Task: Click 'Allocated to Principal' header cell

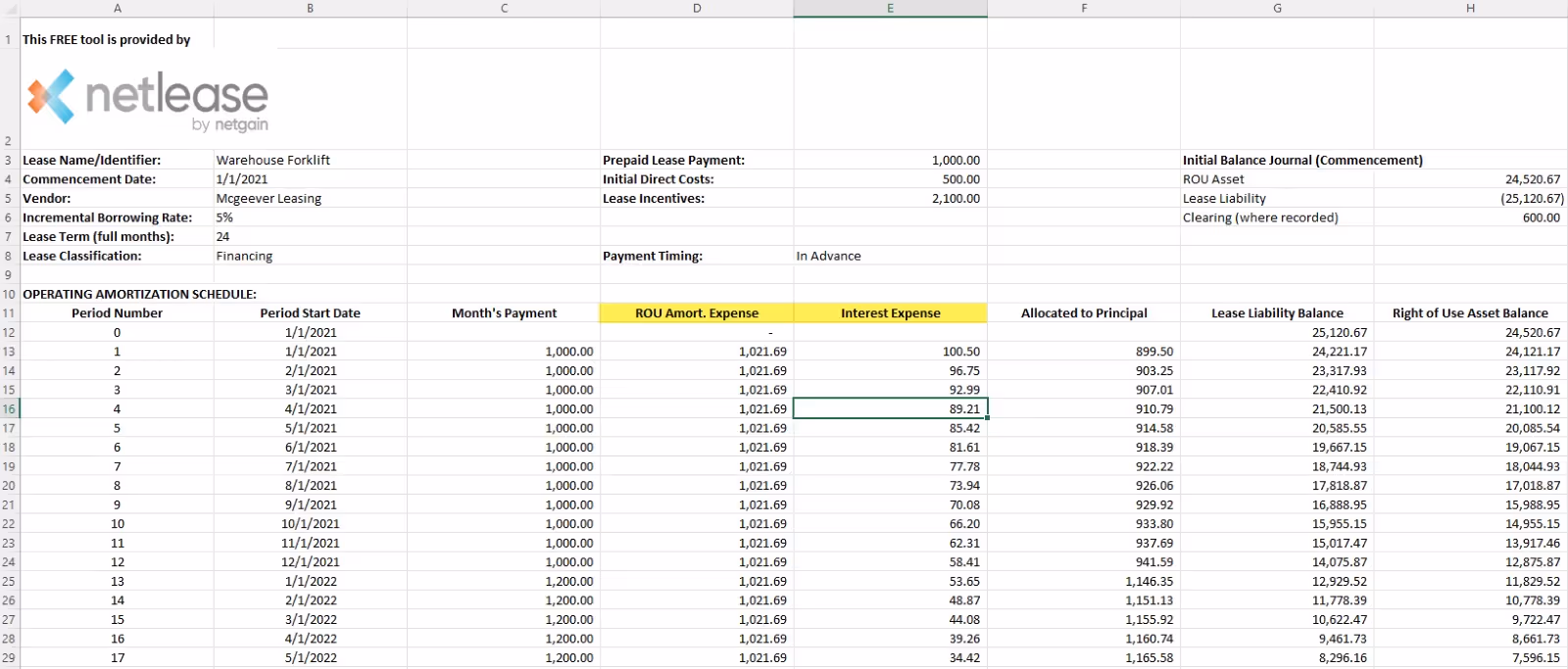Action: (1084, 313)
